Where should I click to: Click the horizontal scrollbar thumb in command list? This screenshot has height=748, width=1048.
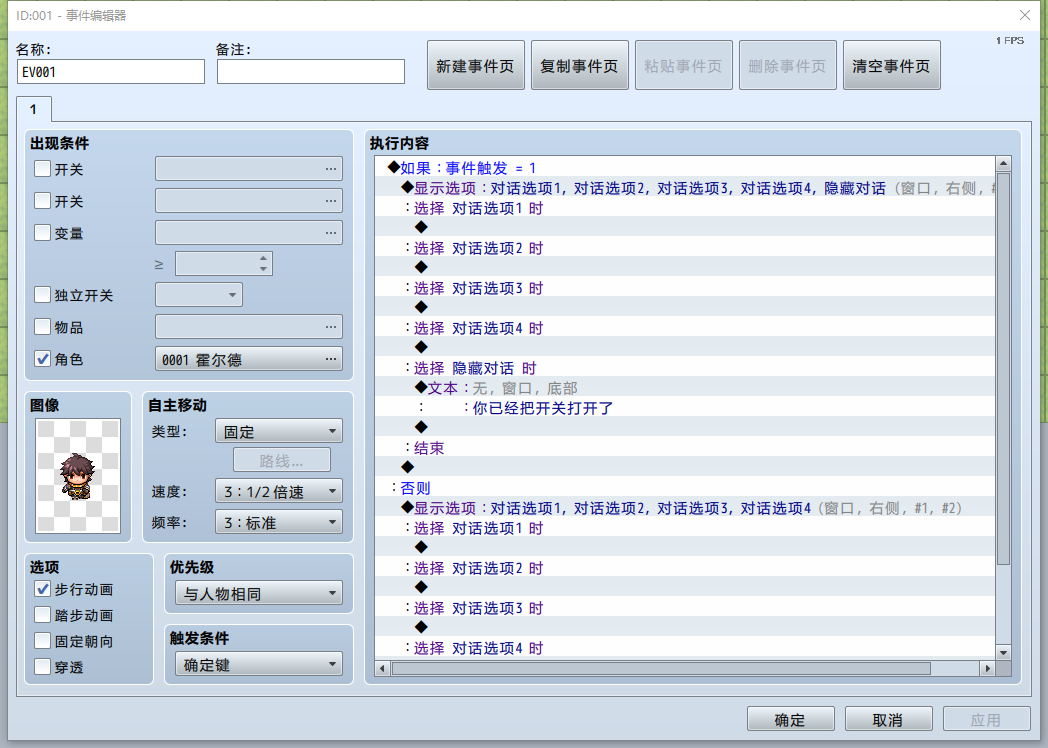pyautogui.click(x=661, y=668)
